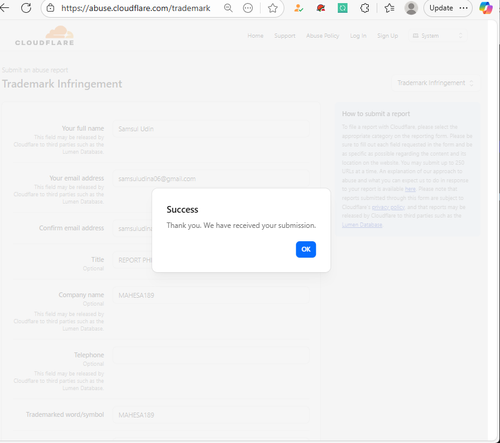Open the Home nav item
This screenshot has height=443, width=500.
click(x=255, y=36)
